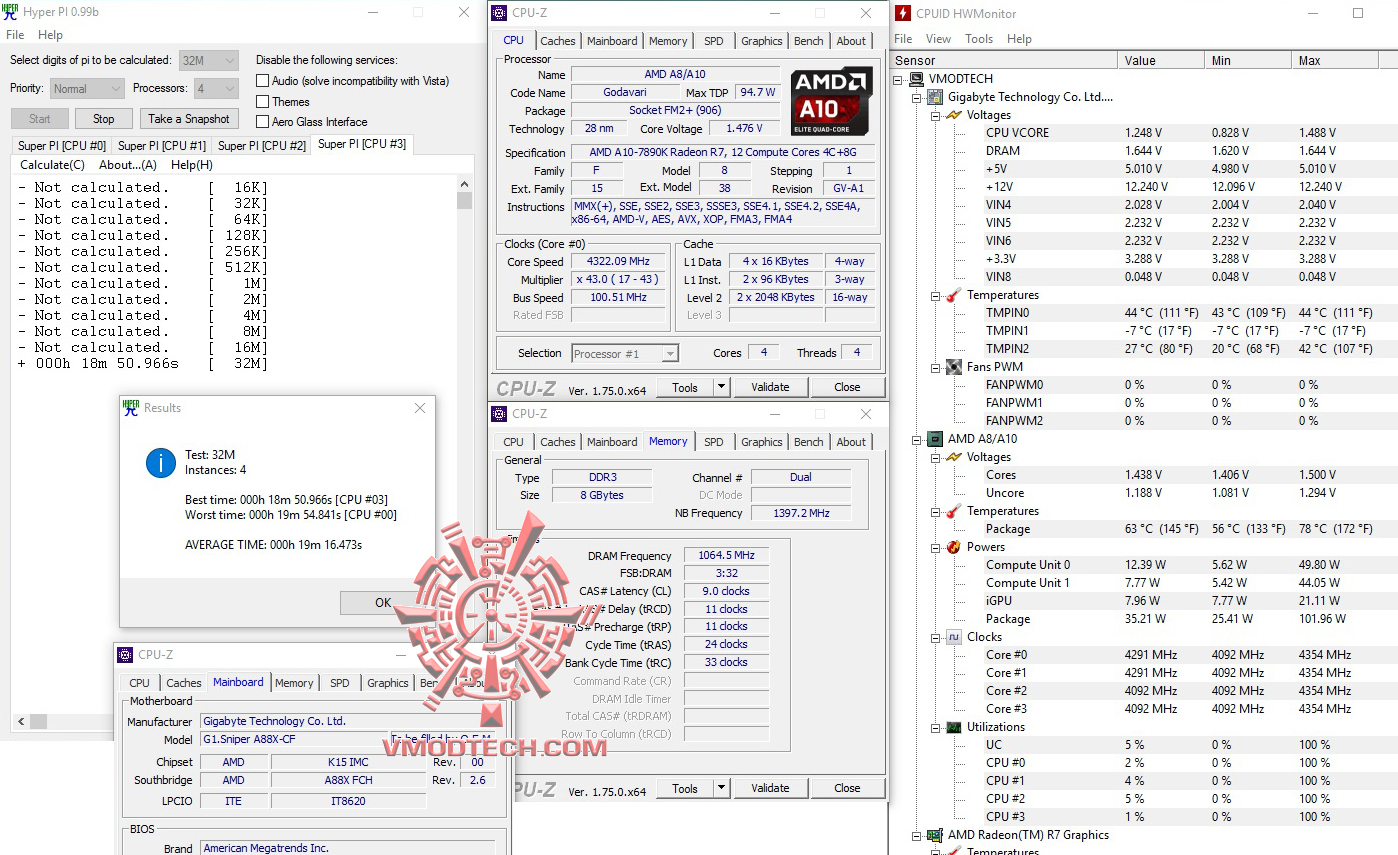Click the AMD Radeon R7 Graphics card icon
Image resolution: width=1398 pixels, height=855 pixels.
[935, 835]
